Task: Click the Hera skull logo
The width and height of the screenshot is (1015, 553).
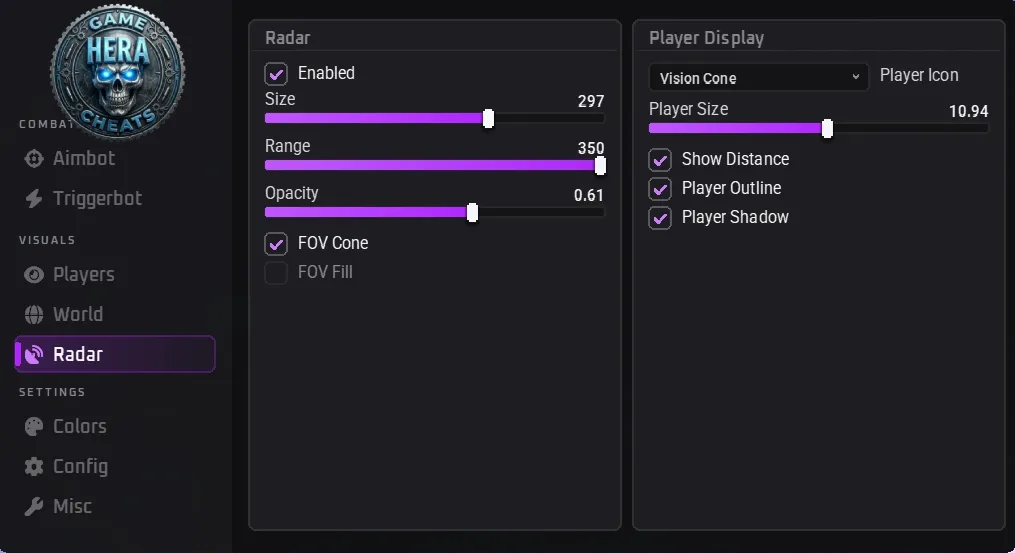Action: 118,71
